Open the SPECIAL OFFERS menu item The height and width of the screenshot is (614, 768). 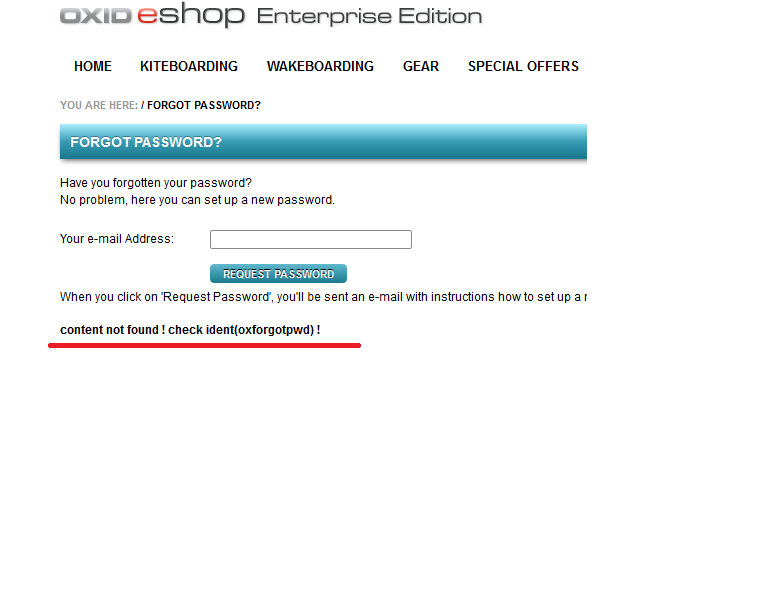coord(523,66)
